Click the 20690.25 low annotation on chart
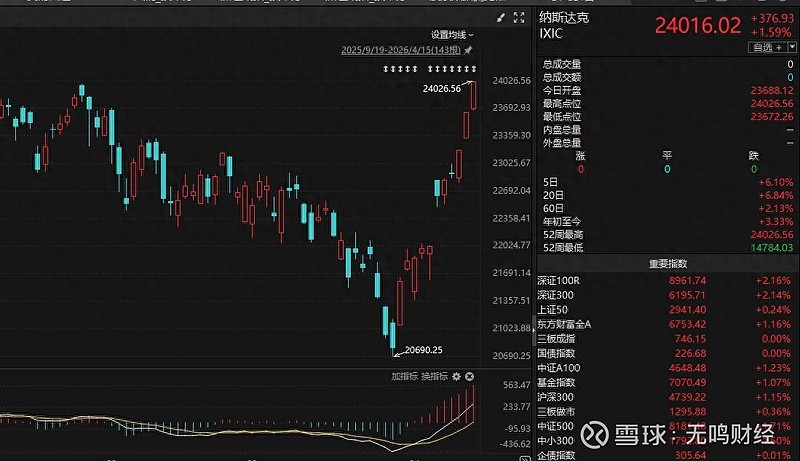 (423, 350)
